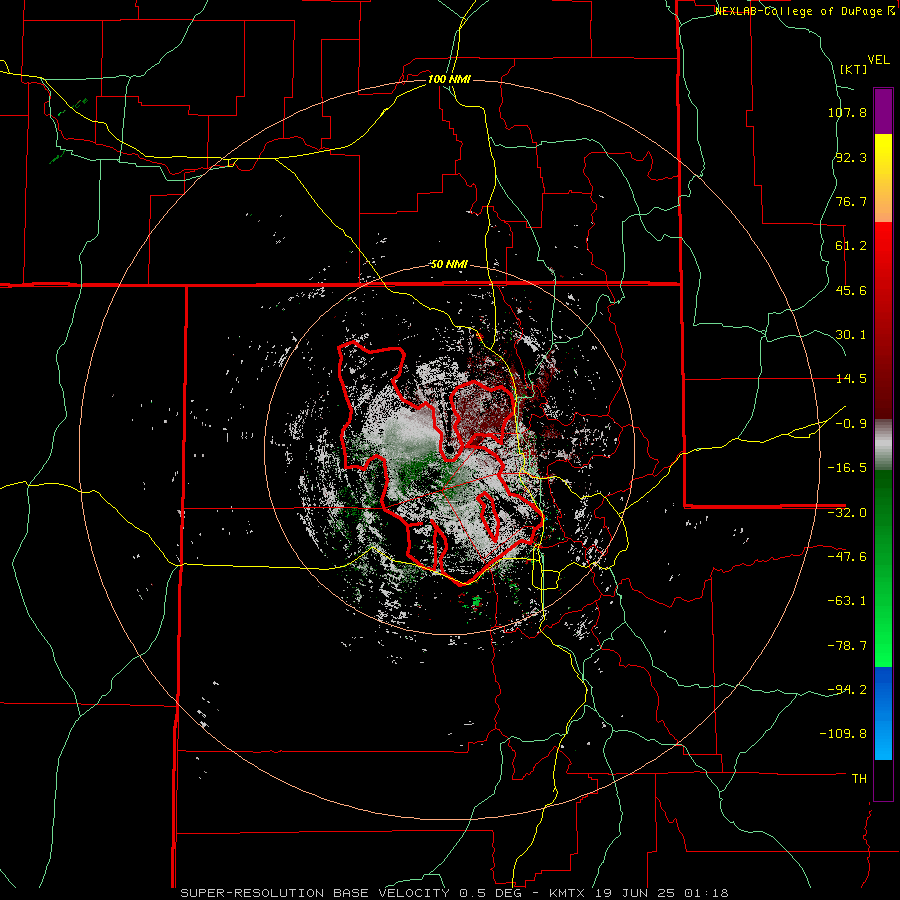This screenshot has width=900, height=900.
Task: Select the -47.6 scale value
Action: pos(847,557)
